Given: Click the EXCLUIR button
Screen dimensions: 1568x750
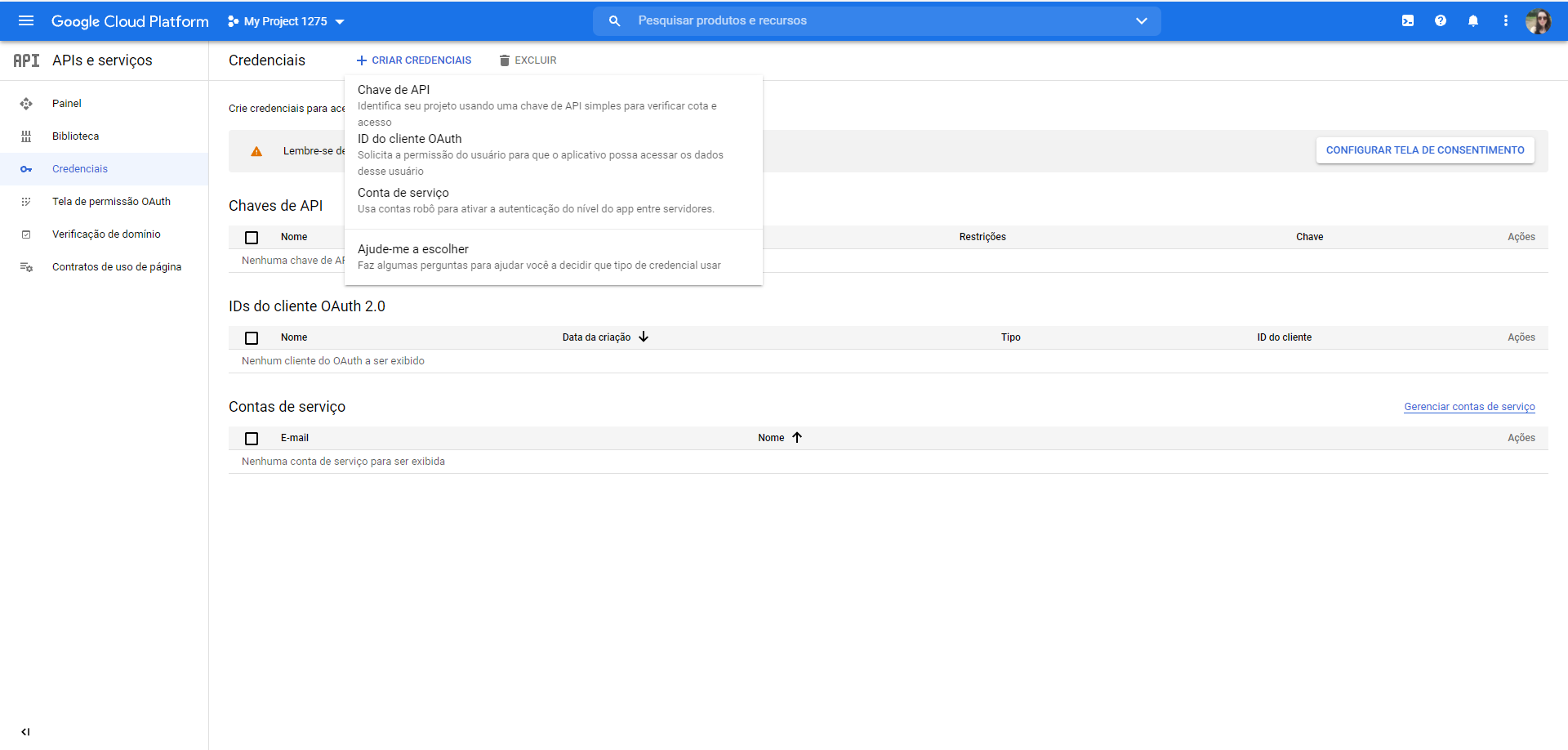Looking at the screenshot, I should tap(528, 60).
